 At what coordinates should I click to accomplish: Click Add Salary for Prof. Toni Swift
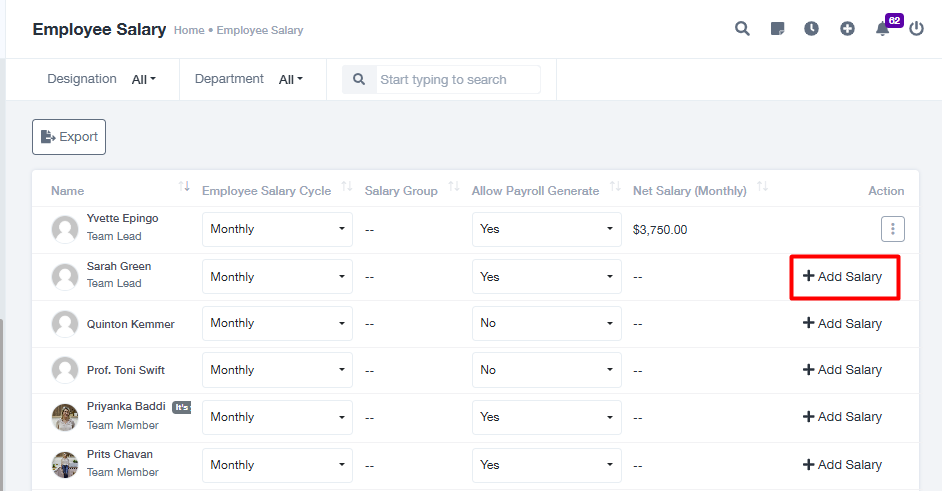click(x=842, y=370)
